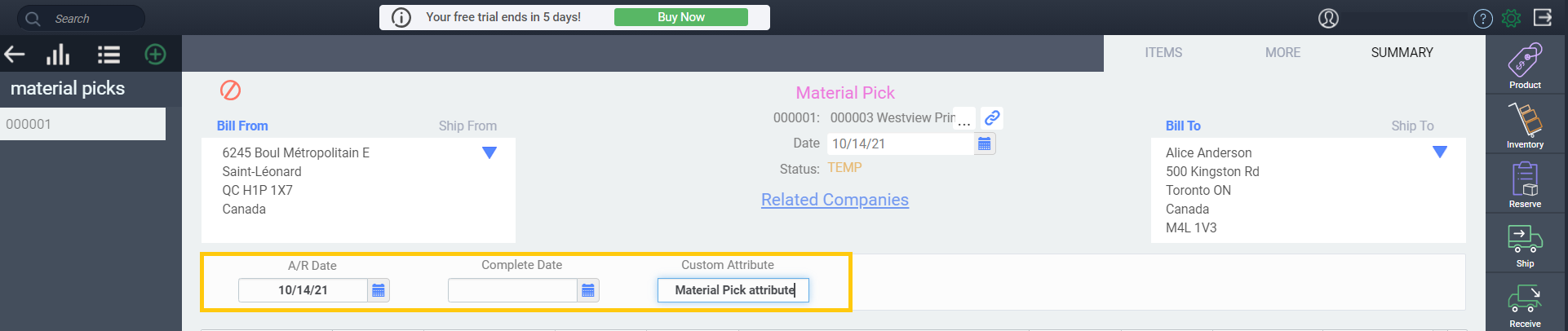The height and width of the screenshot is (331, 1568).
Task: Expand the Bill From address dropdown
Action: [489, 152]
